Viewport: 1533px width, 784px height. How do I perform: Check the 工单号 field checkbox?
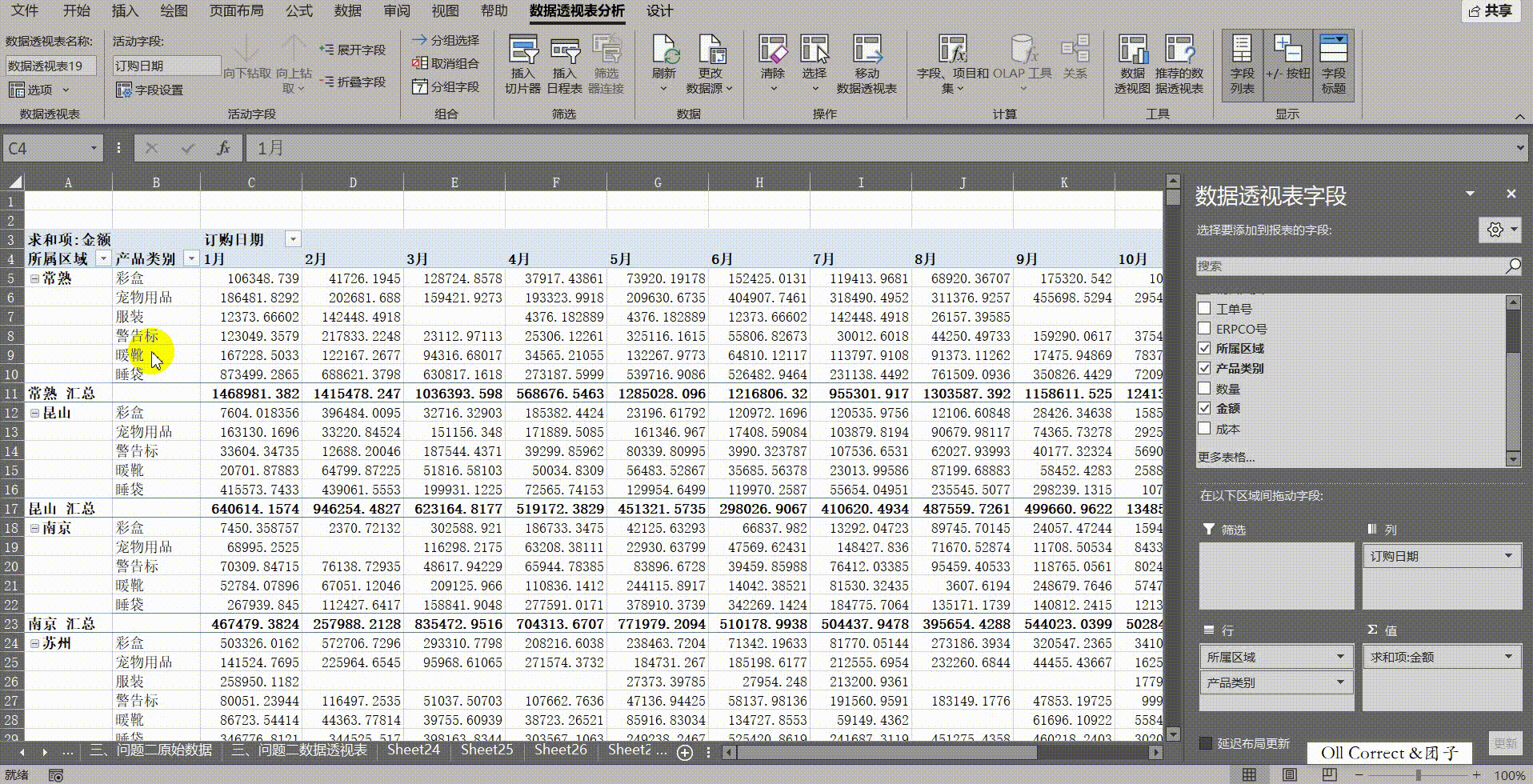(x=1204, y=308)
